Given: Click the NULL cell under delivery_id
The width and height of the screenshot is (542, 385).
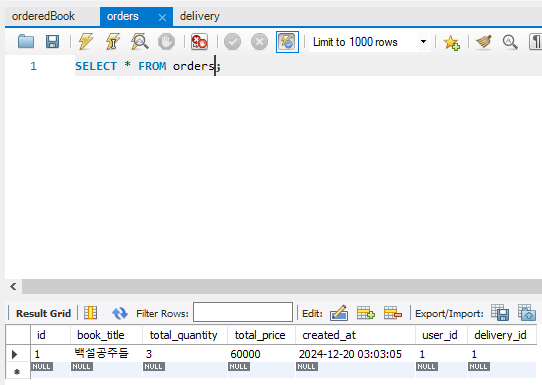Looking at the screenshot, I should pyautogui.click(x=502, y=370).
